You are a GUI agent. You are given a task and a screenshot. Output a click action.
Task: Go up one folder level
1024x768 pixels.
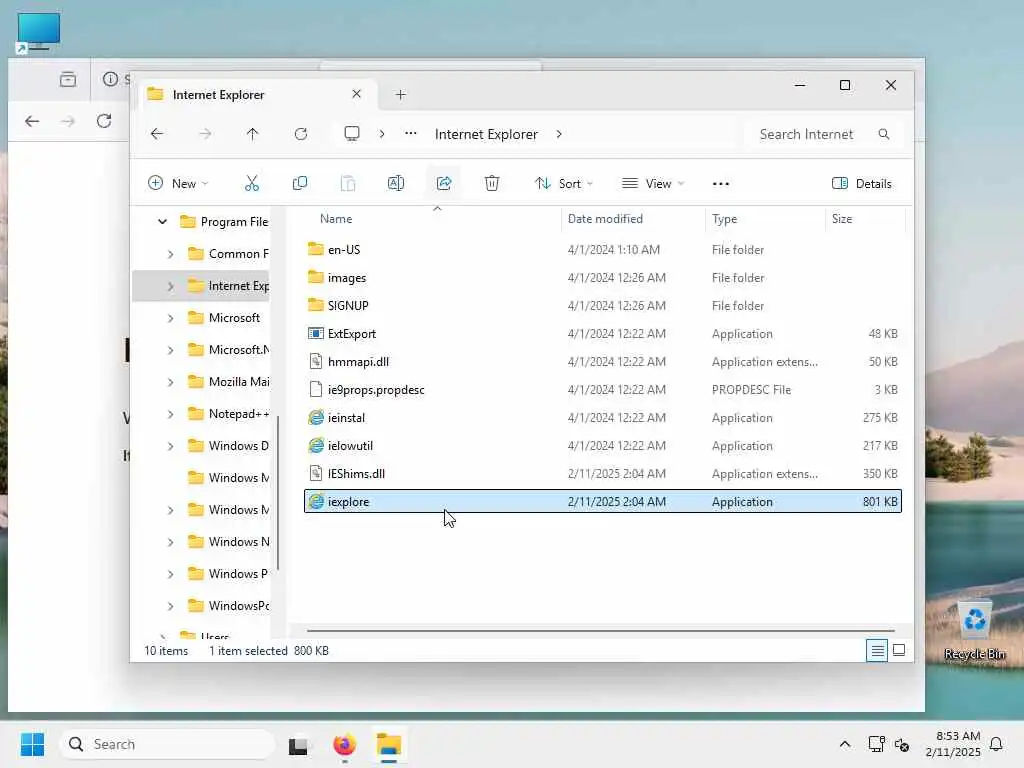pyautogui.click(x=253, y=134)
